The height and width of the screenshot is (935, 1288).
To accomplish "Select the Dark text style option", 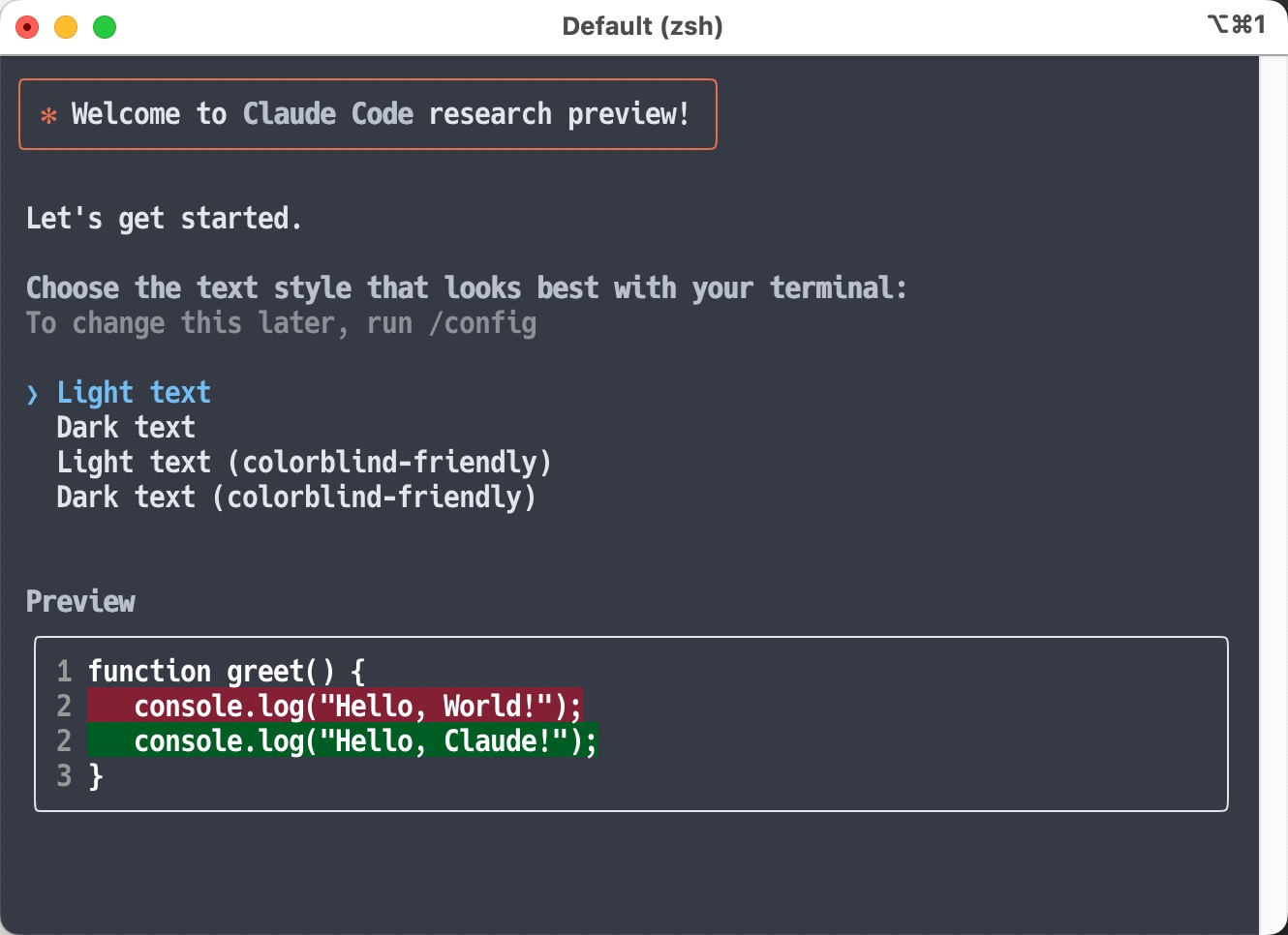I will point(126,427).
